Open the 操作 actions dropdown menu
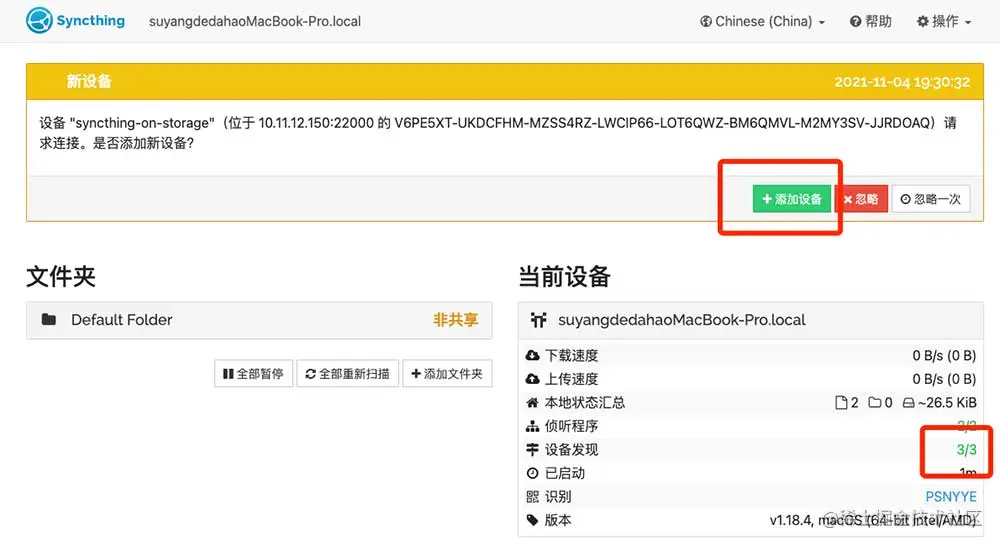Image resolution: width=1000 pixels, height=546 pixels. (x=944, y=22)
